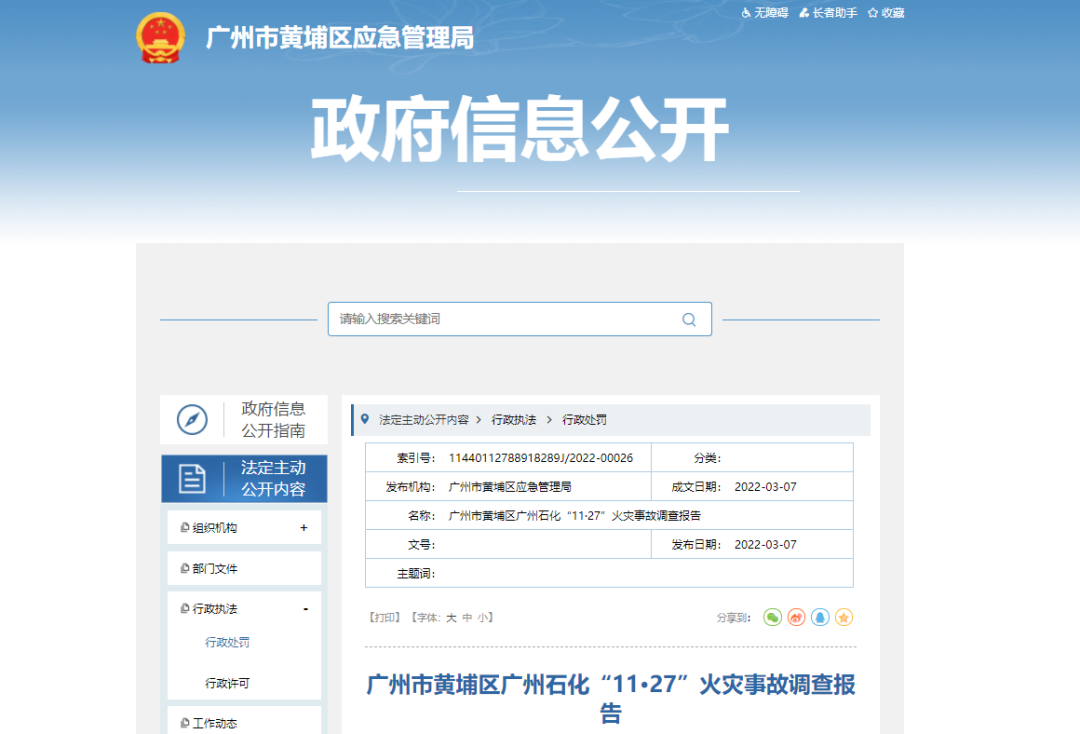Click the file icon beside 行政执法
This screenshot has width=1080, height=734.
coord(185,608)
